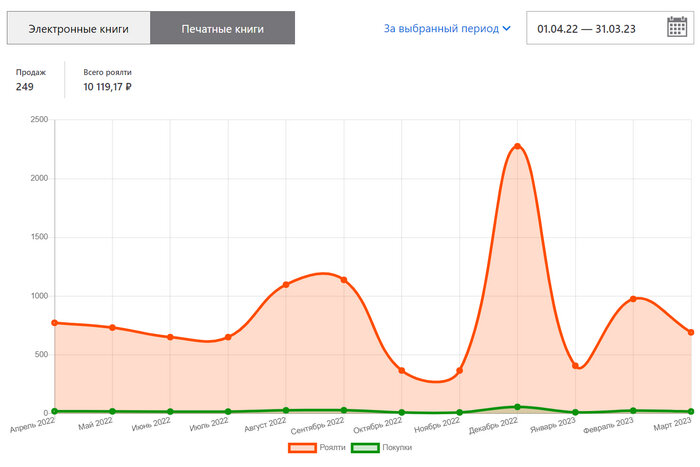Switch to Электронные книги tab

(x=79, y=28)
